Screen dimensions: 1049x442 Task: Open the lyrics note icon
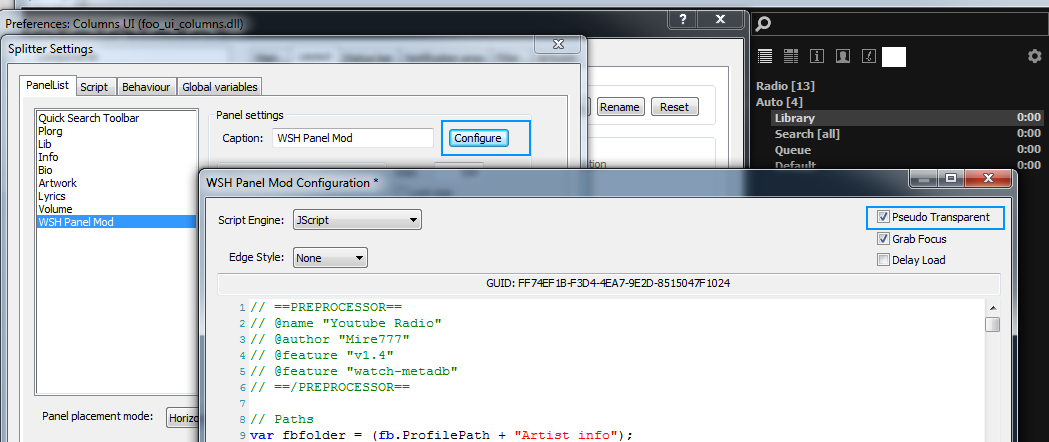[868, 57]
